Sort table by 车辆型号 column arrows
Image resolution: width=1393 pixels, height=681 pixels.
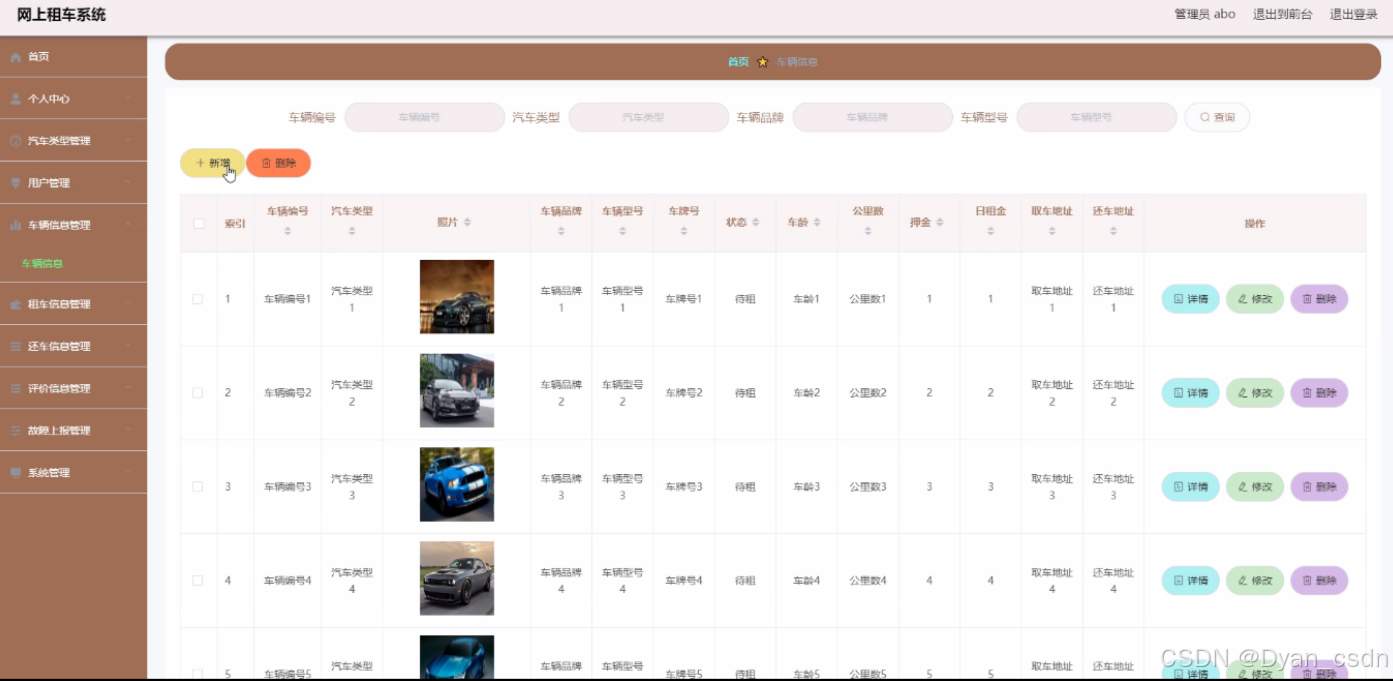623,231
